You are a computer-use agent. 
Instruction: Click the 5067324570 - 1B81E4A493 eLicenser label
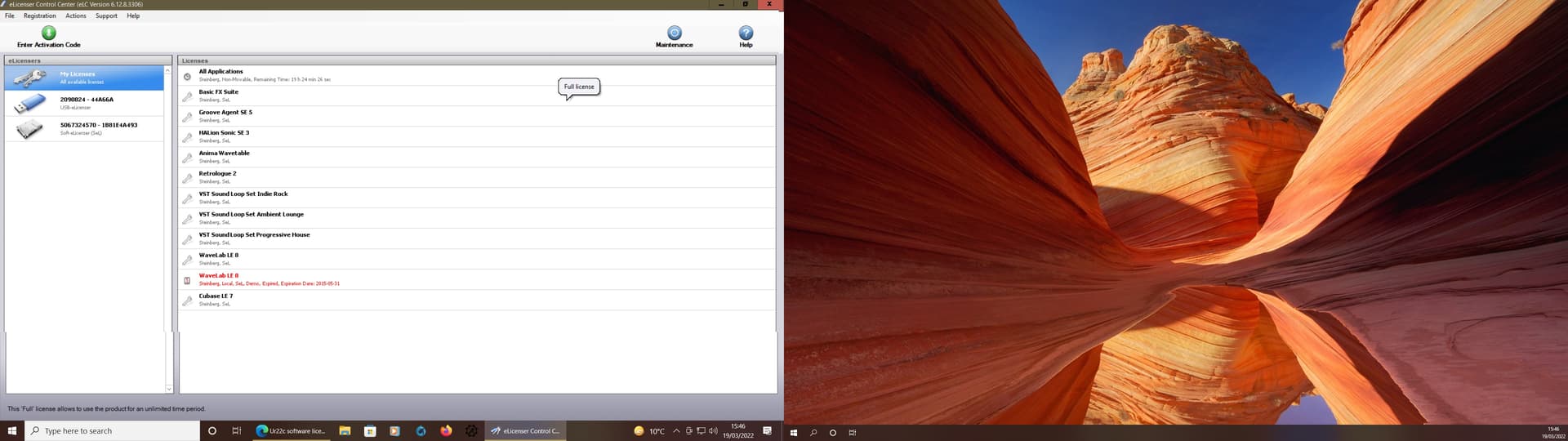pyautogui.click(x=99, y=125)
